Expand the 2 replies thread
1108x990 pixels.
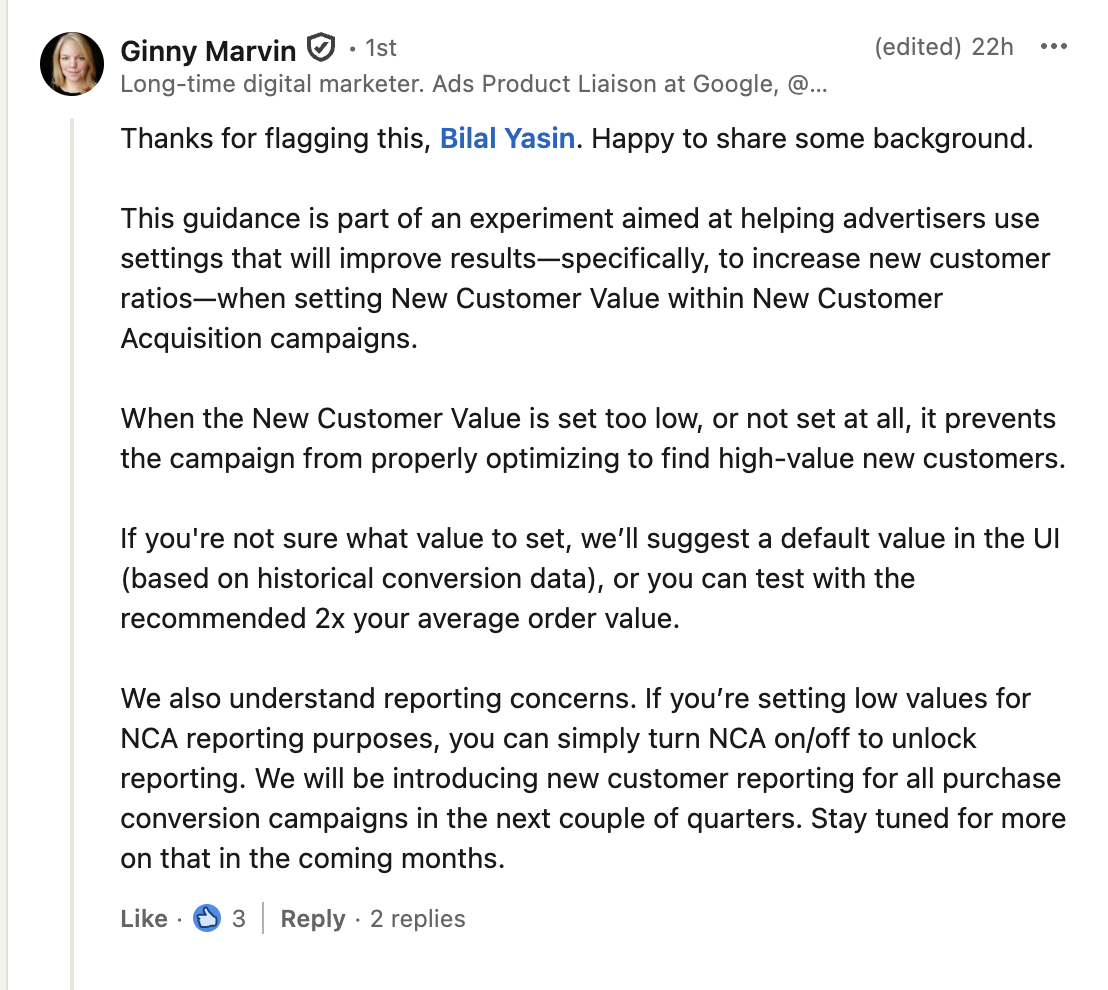(x=417, y=919)
